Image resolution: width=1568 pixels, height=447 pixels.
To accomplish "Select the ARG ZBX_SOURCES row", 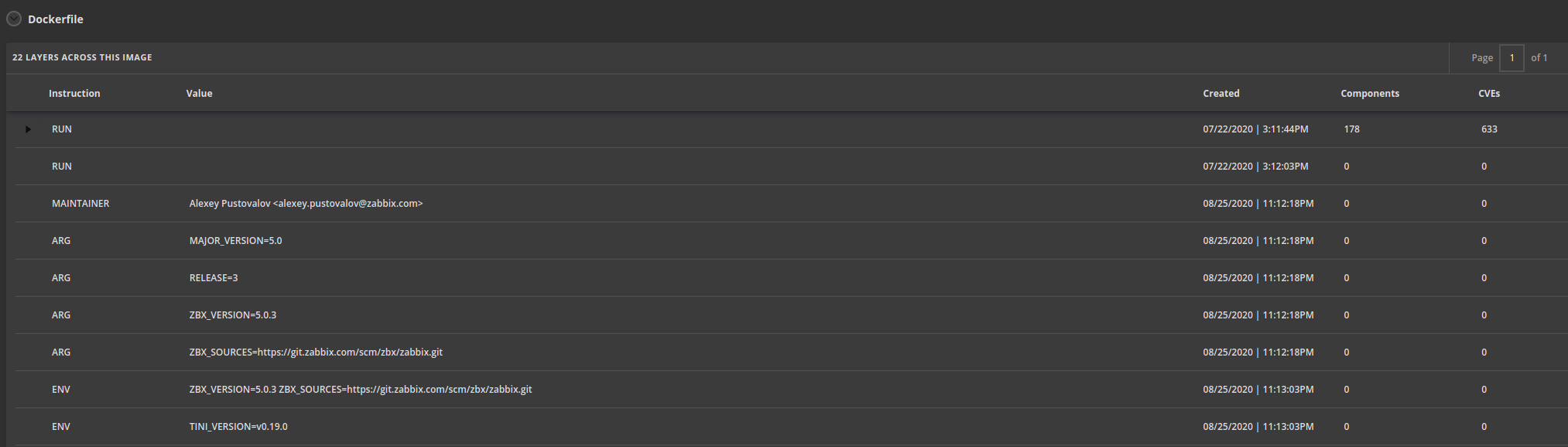I will [792, 352].
